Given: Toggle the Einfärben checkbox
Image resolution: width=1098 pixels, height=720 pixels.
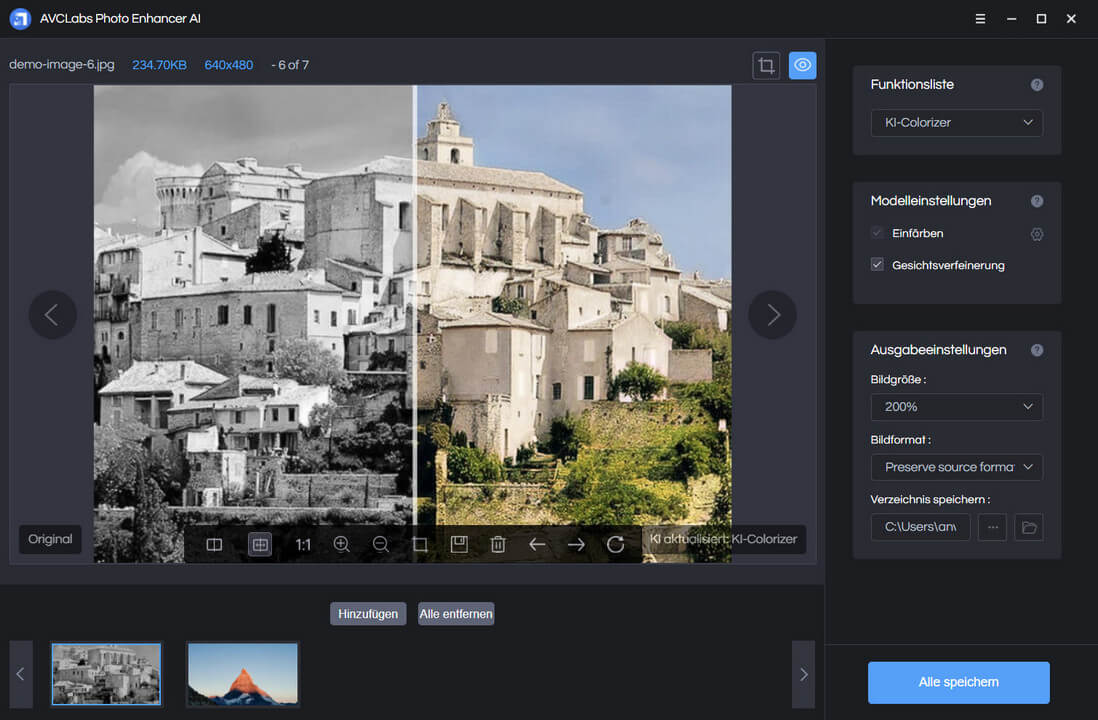Looking at the screenshot, I should pyautogui.click(x=877, y=233).
